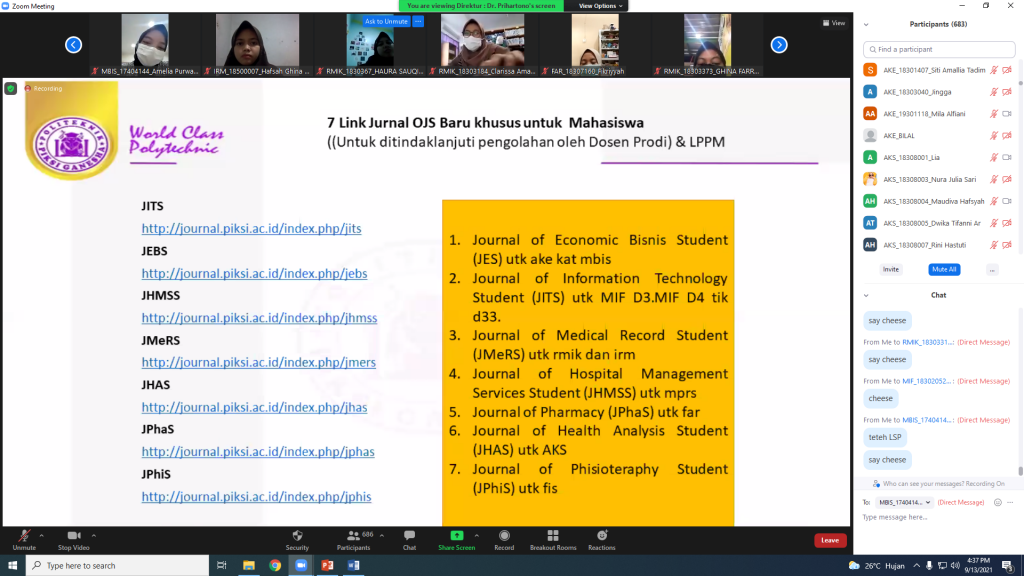This screenshot has height=576, width=1024.
Task: Toggle video icon for AKS_18308007 Rini Hastuti
Action: [x=1007, y=245]
